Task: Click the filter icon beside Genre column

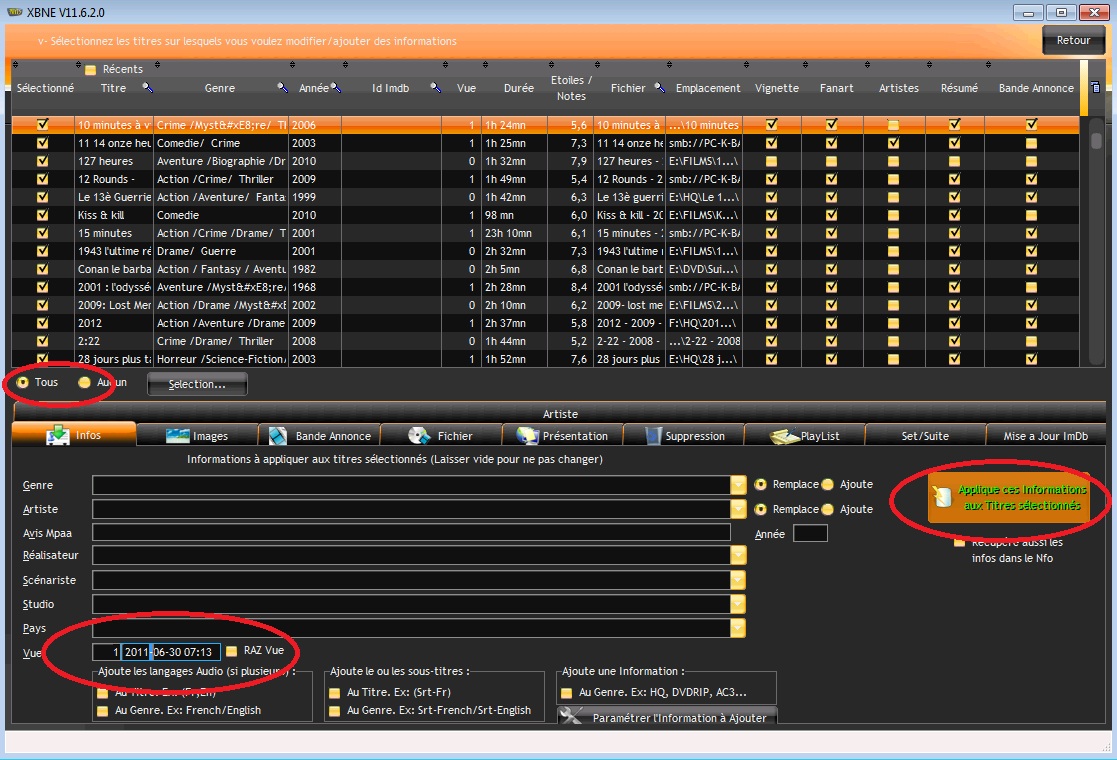Action: (283, 88)
